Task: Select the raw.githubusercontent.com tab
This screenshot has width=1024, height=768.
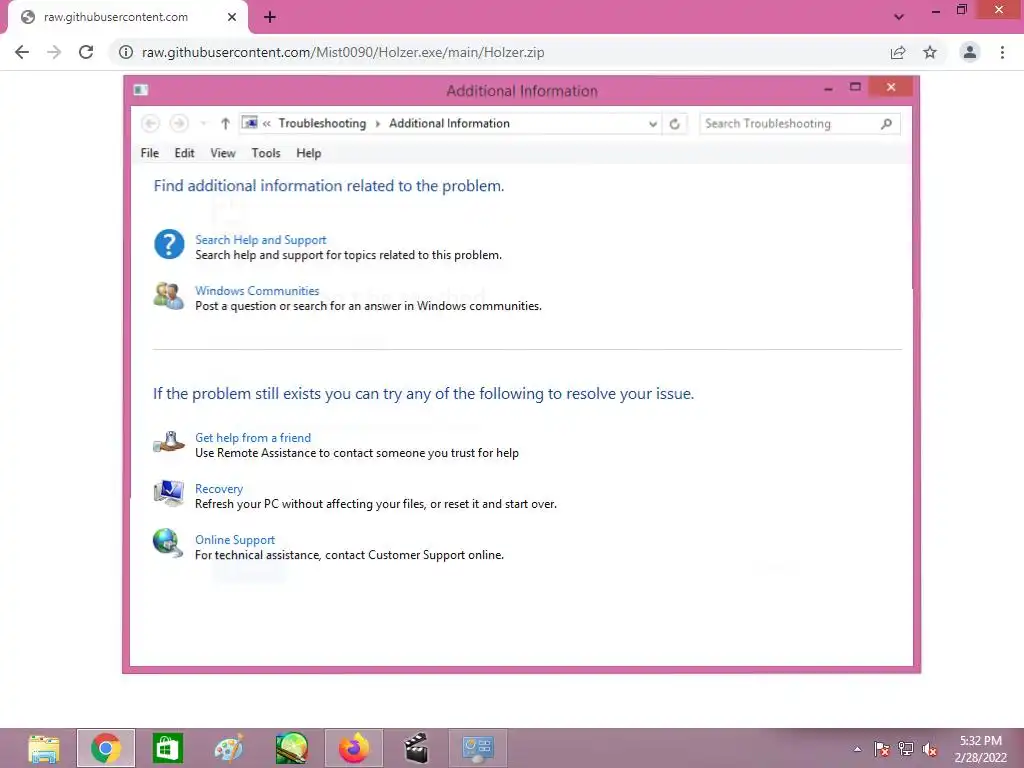Action: pos(127,17)
